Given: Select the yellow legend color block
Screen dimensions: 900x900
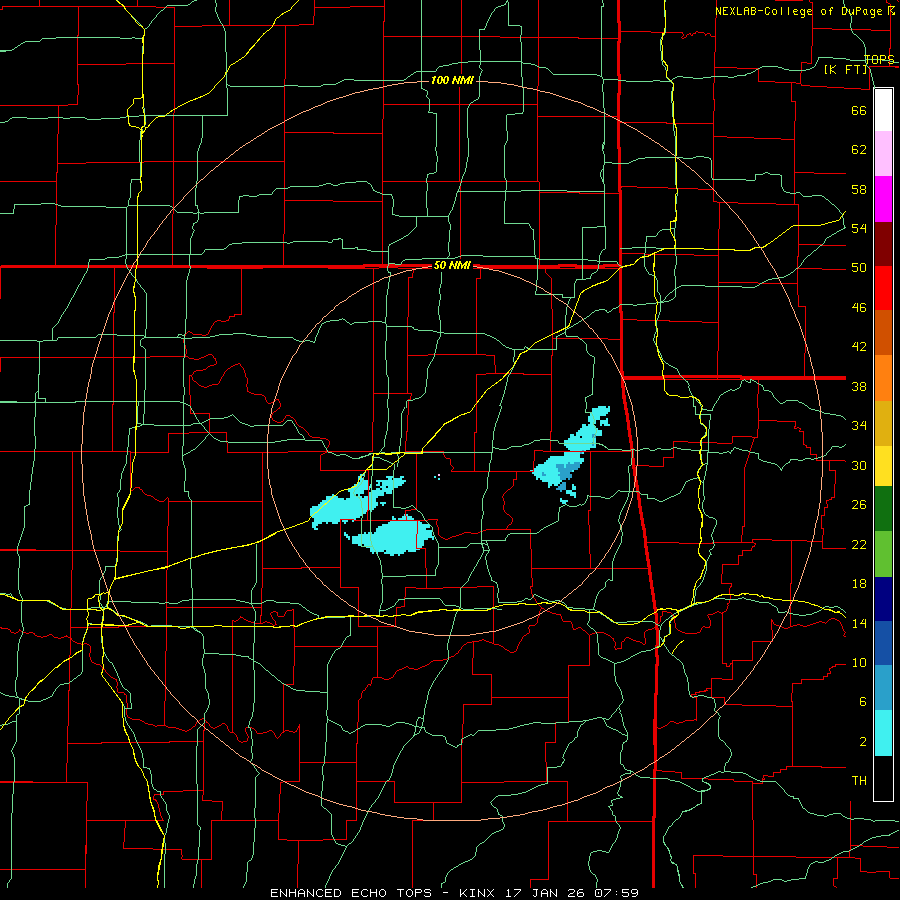Looking at the screenshot, I should [883, 466].
